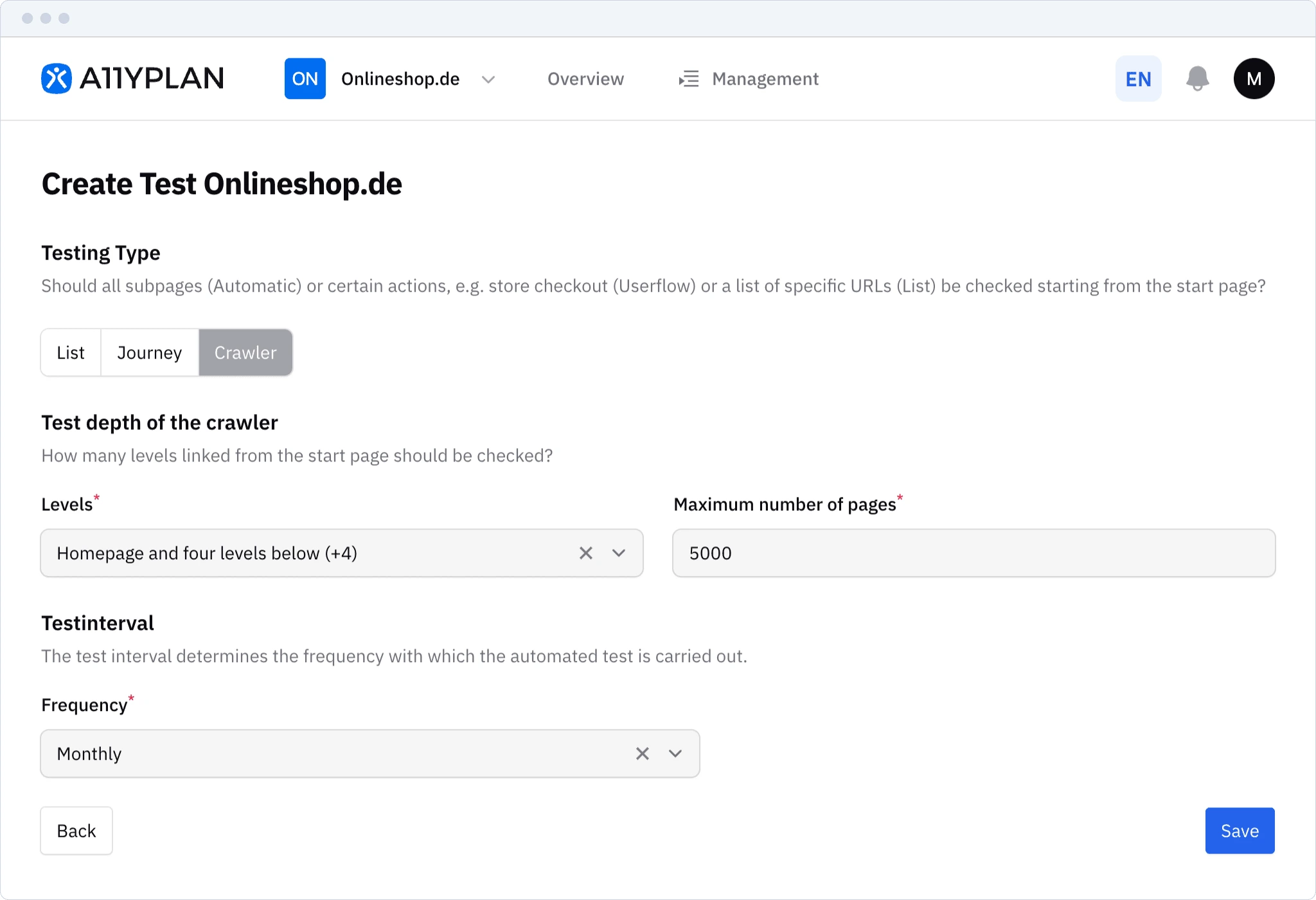Switch language with the EN button
1316x900 pixels.
[1138, 78]
